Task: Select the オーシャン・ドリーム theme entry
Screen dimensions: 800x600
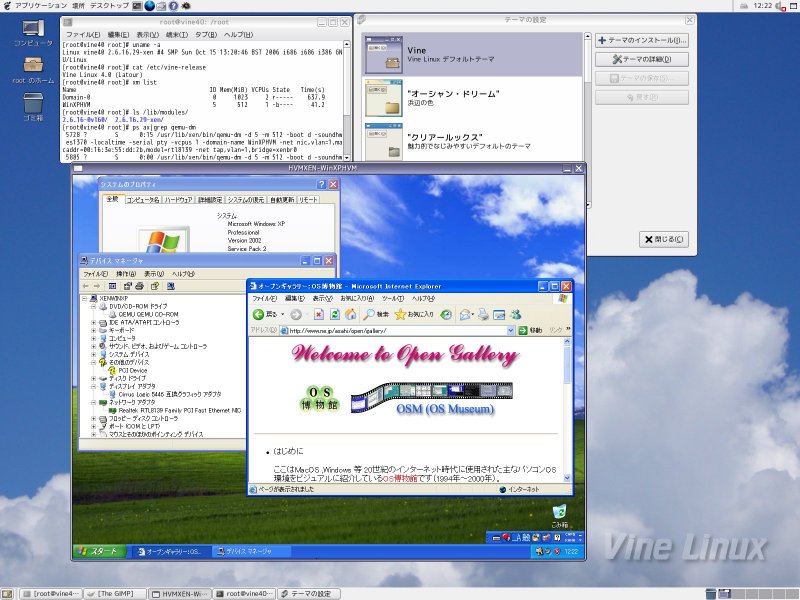Action: [472, 98]
